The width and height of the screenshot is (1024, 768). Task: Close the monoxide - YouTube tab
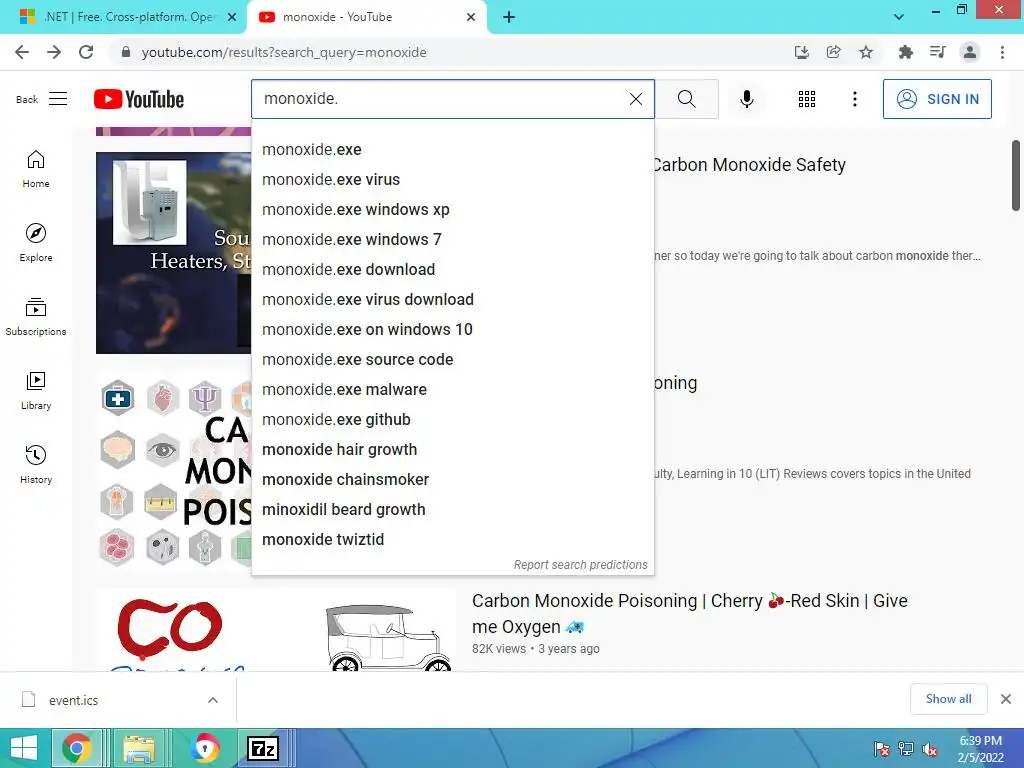coord(471,17)
